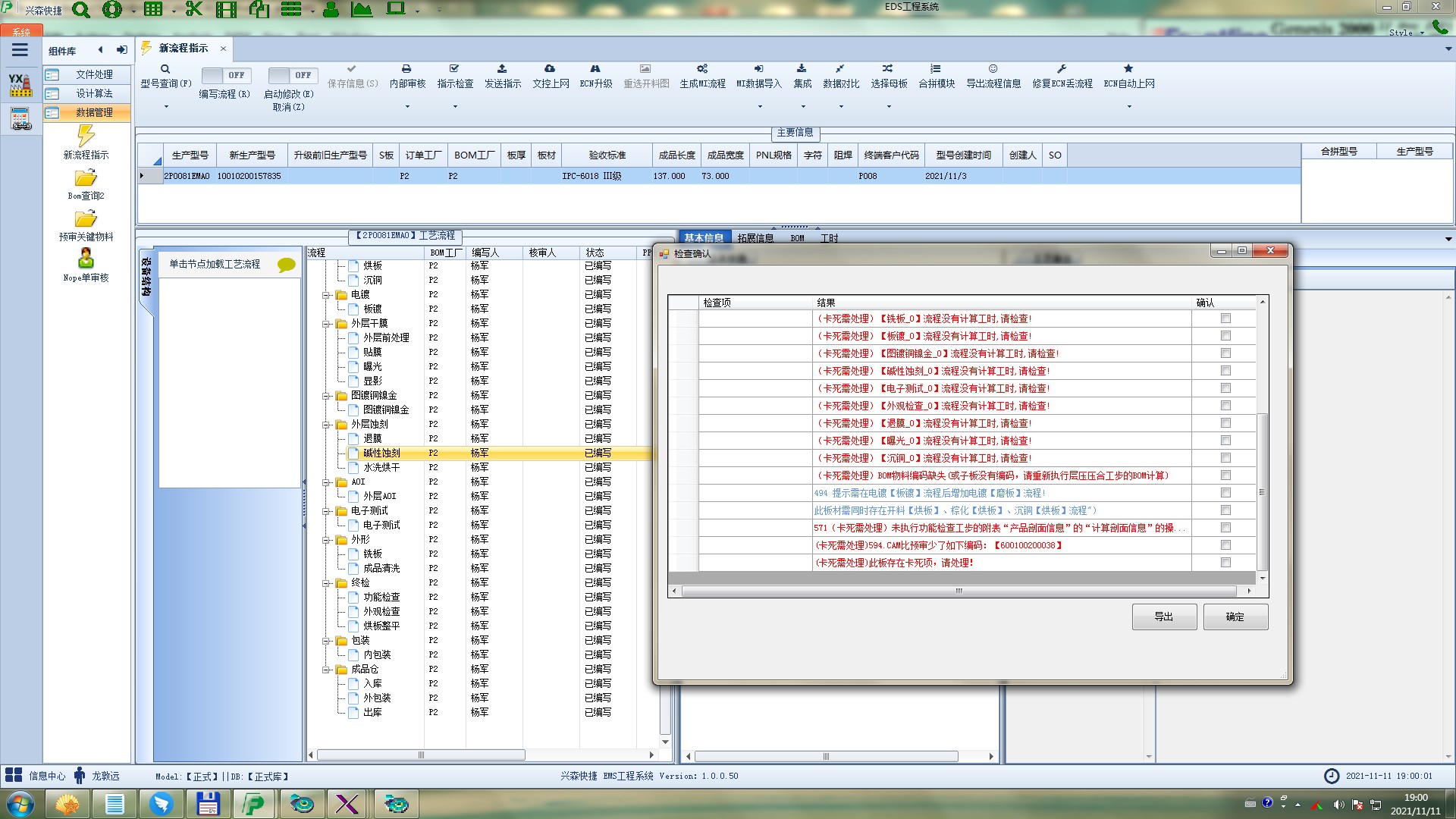
Task: Collapse the 外层蚀刻 tree node
Action: point(326,425)
